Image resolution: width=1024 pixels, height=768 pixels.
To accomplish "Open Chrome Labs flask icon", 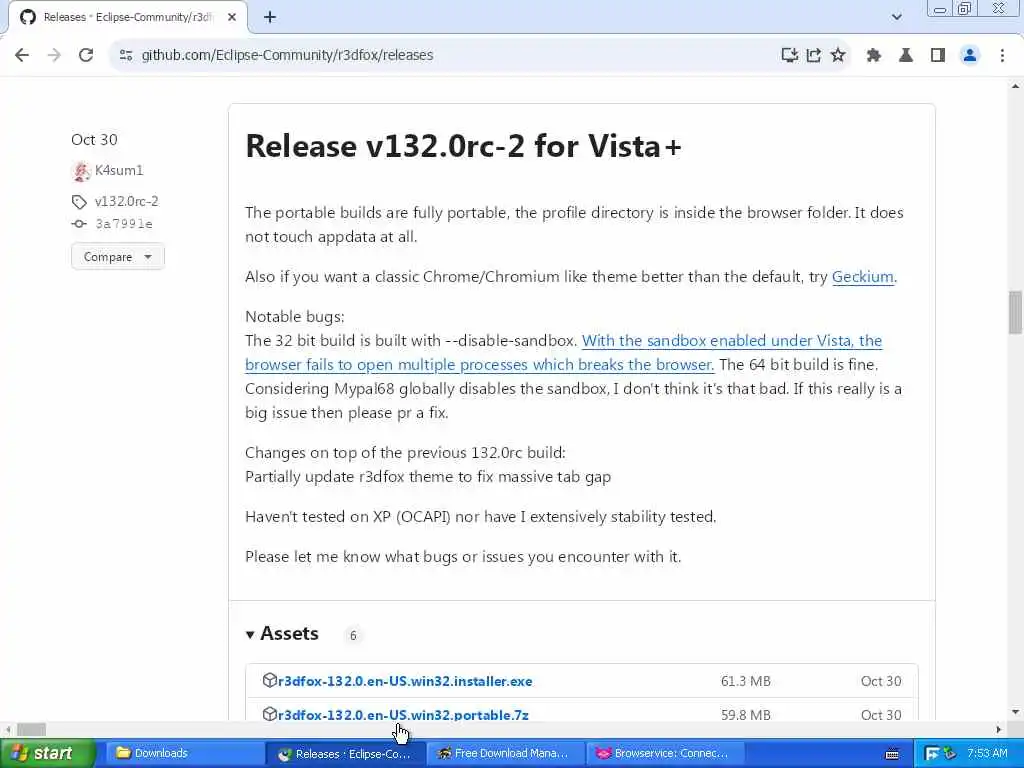I will click(906, 55).
